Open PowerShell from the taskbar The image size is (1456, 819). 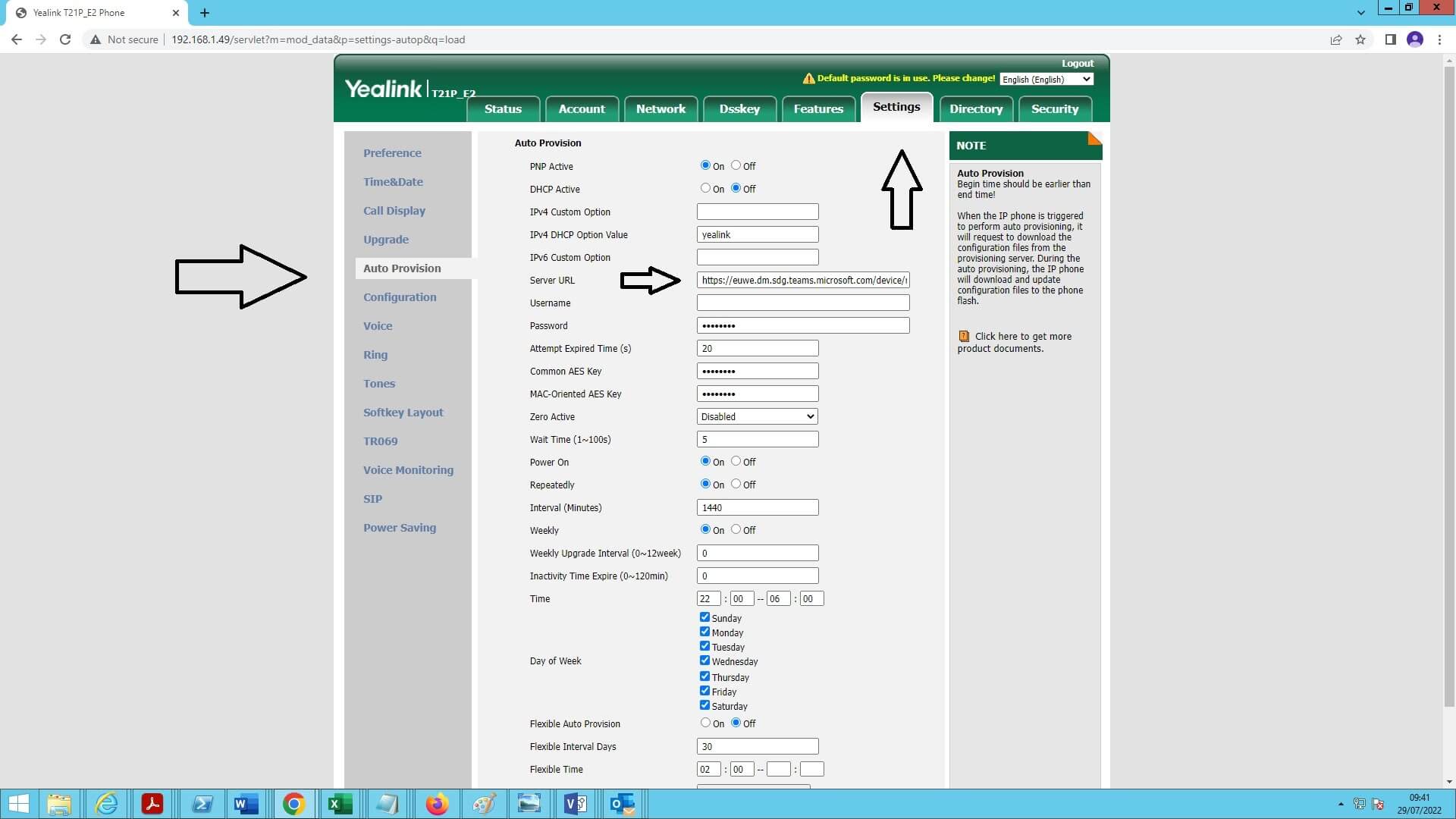(202, 804)
